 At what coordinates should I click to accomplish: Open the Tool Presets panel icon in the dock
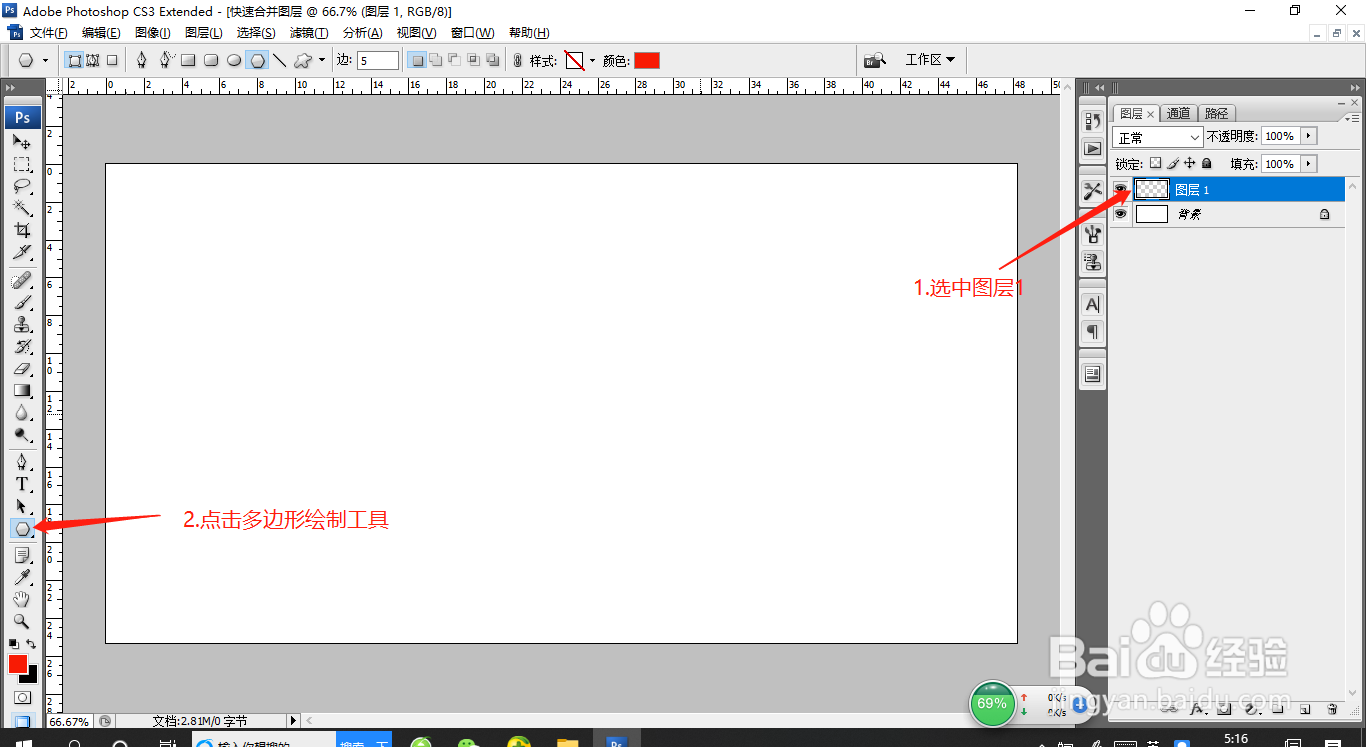[x=1092, y=191]
